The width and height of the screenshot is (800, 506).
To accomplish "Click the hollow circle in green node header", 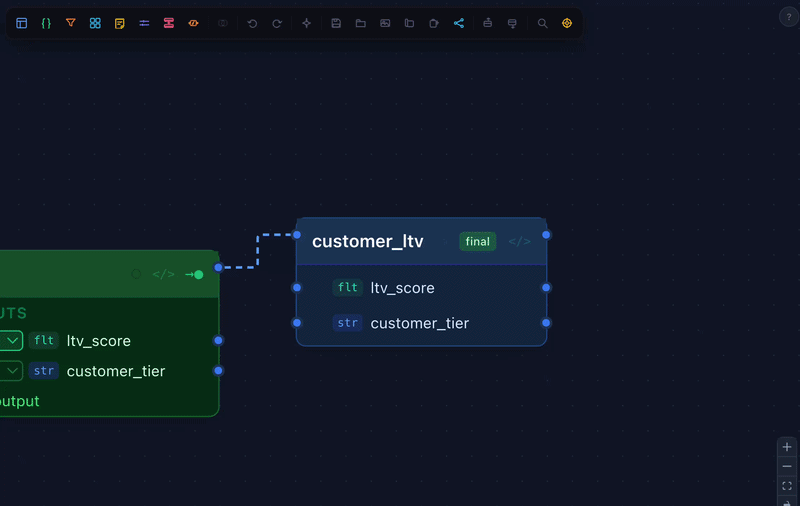I will (136, 274).
